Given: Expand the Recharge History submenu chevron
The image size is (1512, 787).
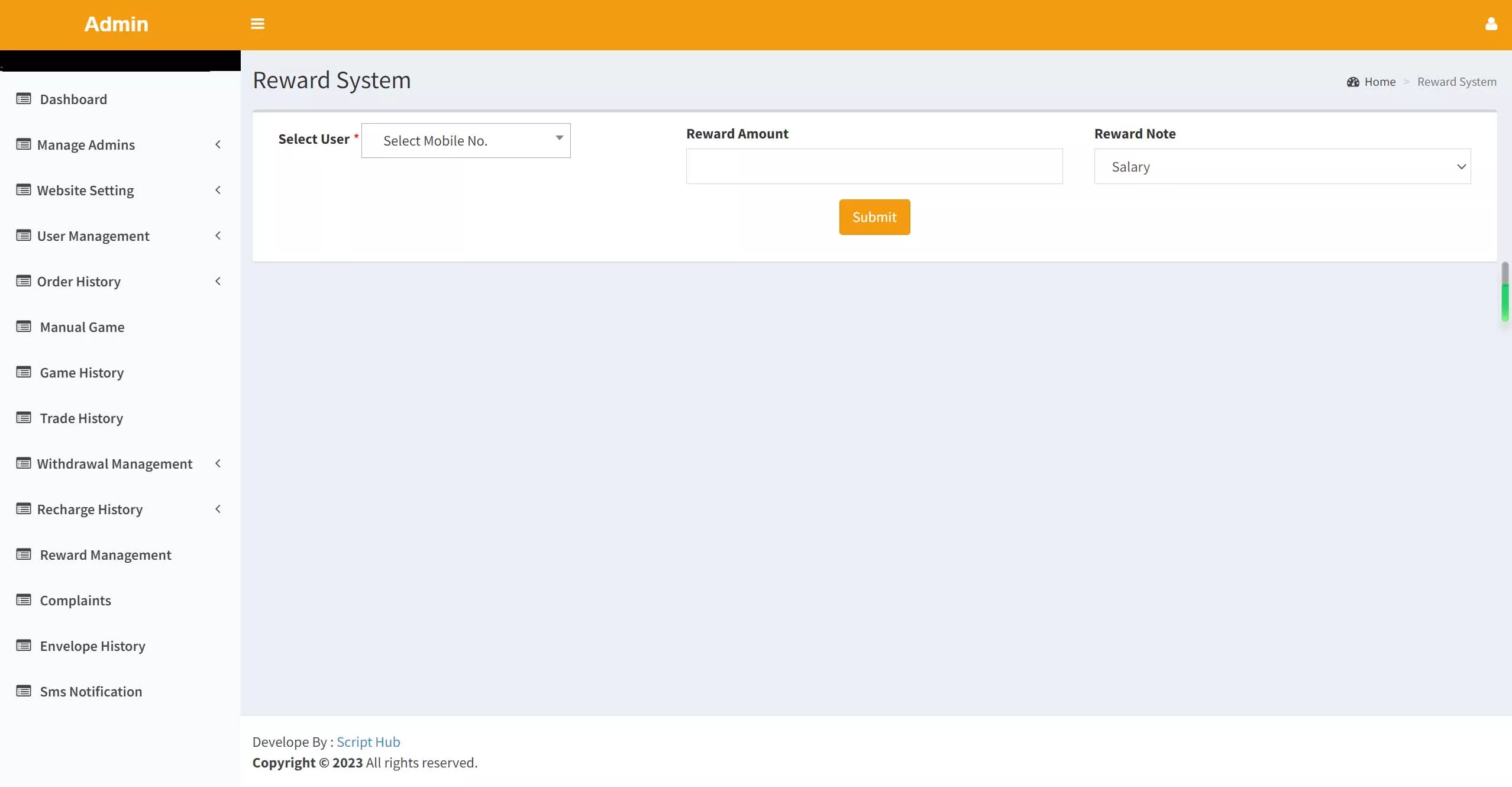Looking at the screenshot, I should (218, 509).
